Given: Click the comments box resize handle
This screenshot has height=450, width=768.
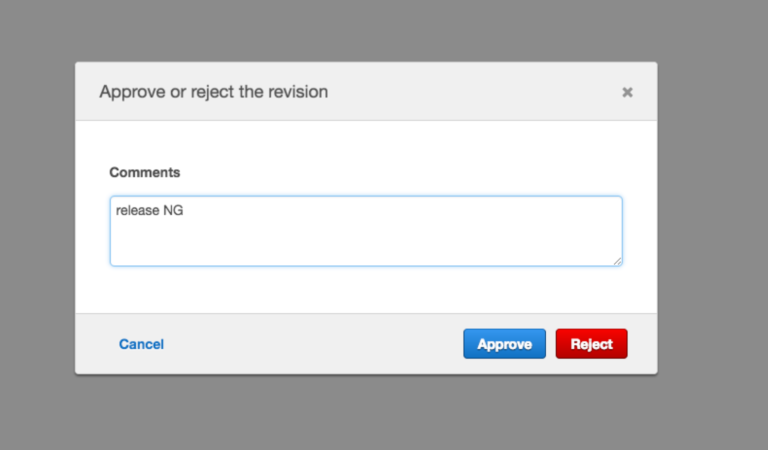Looking at the screenshot, I should point(617,261).
